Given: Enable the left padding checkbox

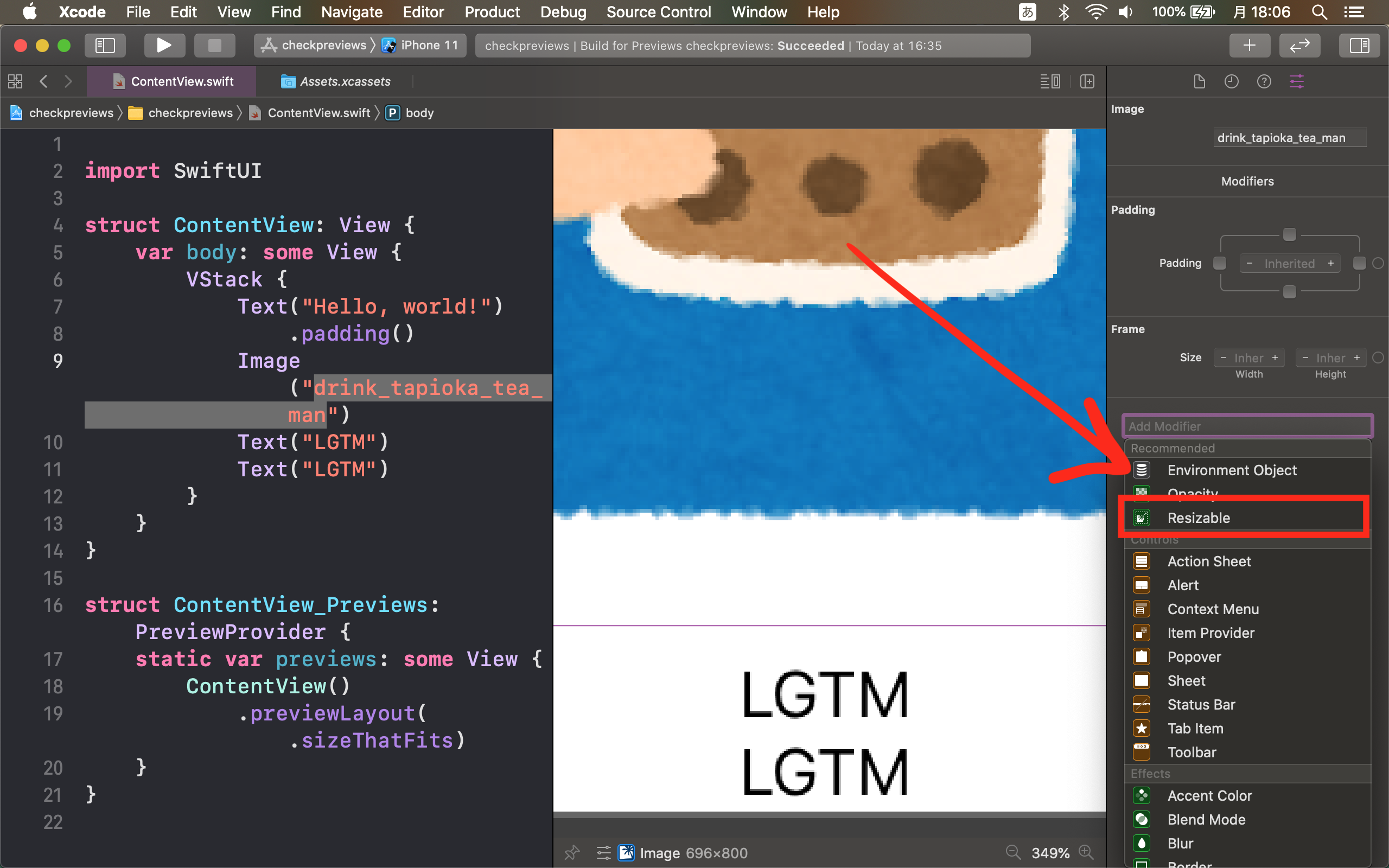Looking at the screenshot, I should tap(1219, 264).
